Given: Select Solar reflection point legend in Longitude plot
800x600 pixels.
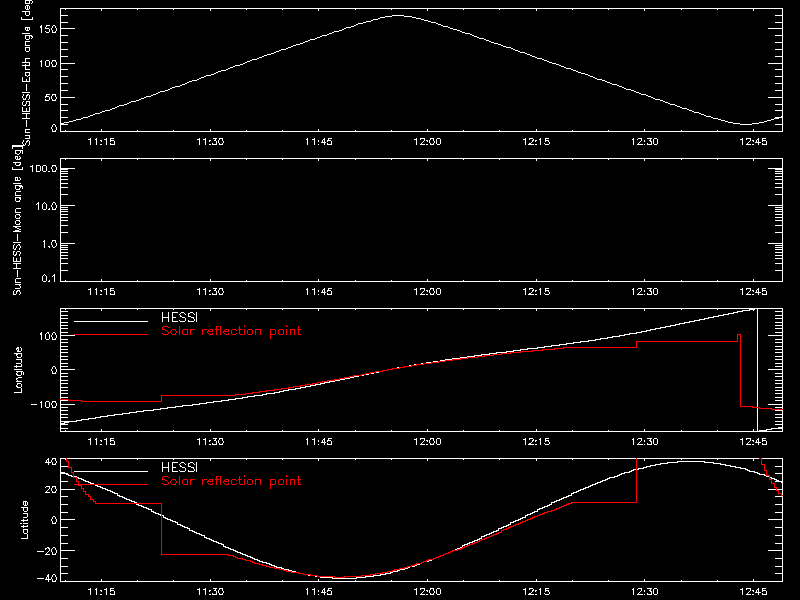Looking at the screenshot, I should [231, 331].
